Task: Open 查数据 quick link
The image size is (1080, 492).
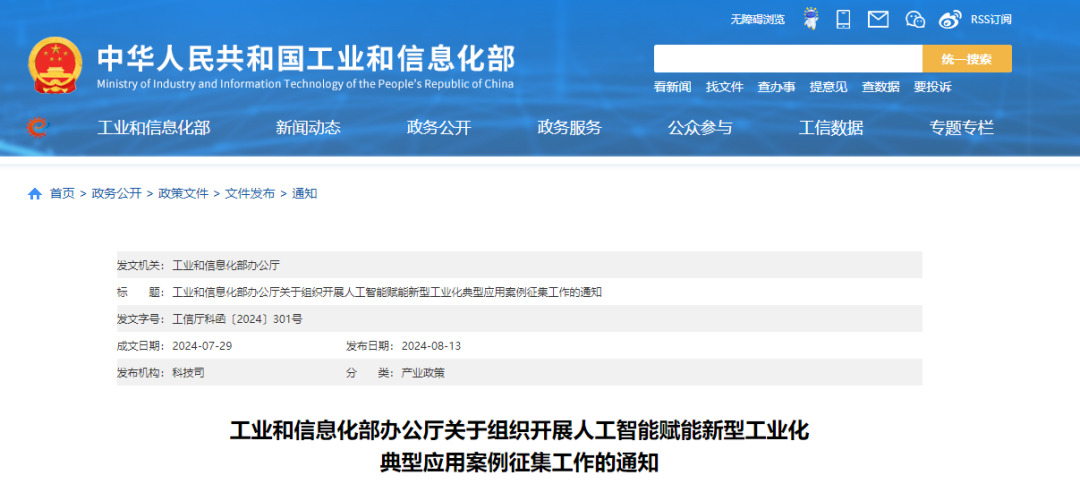Action: (x=880, y=87)
